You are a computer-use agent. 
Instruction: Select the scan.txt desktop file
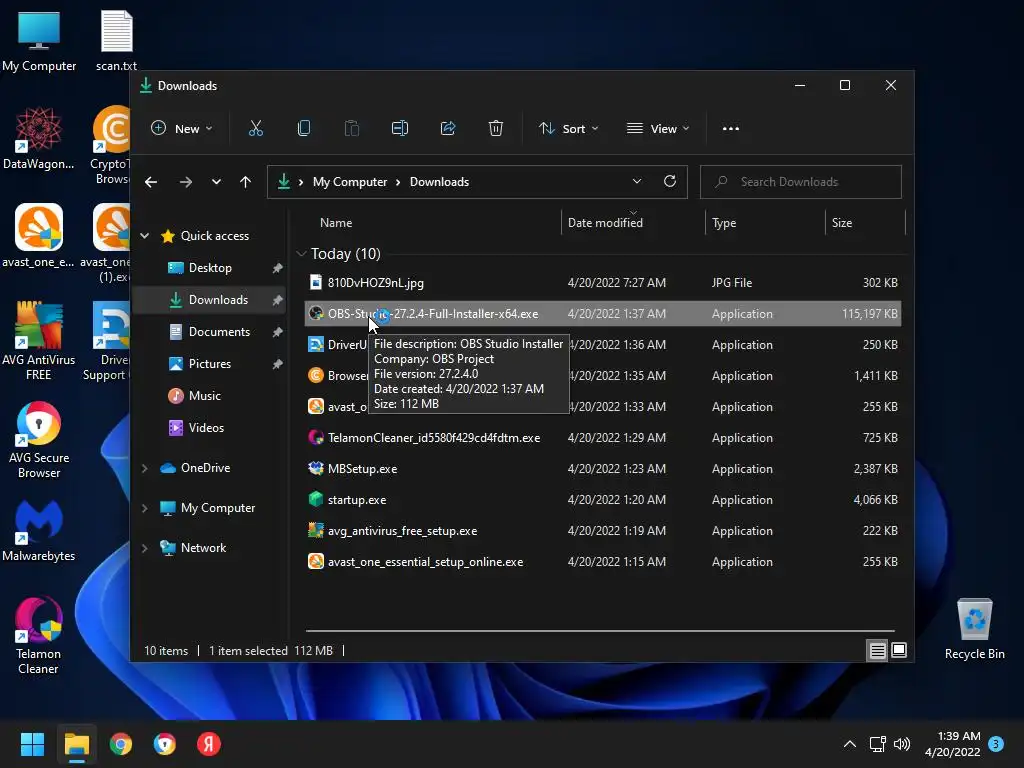click(x=116, y=40)
